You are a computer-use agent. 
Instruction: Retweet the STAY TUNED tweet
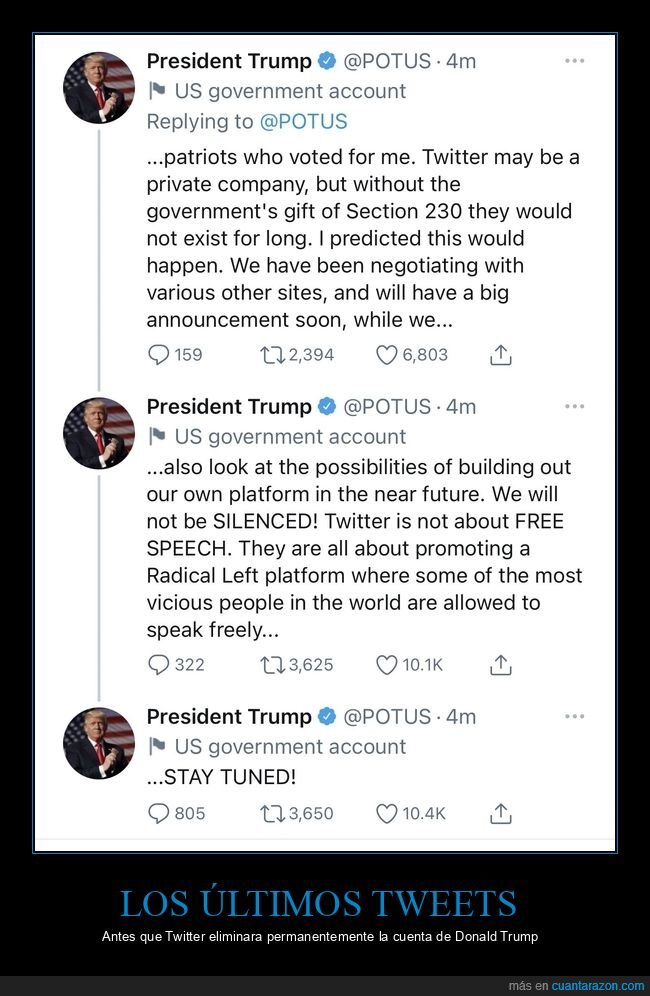tap(274, 813)
